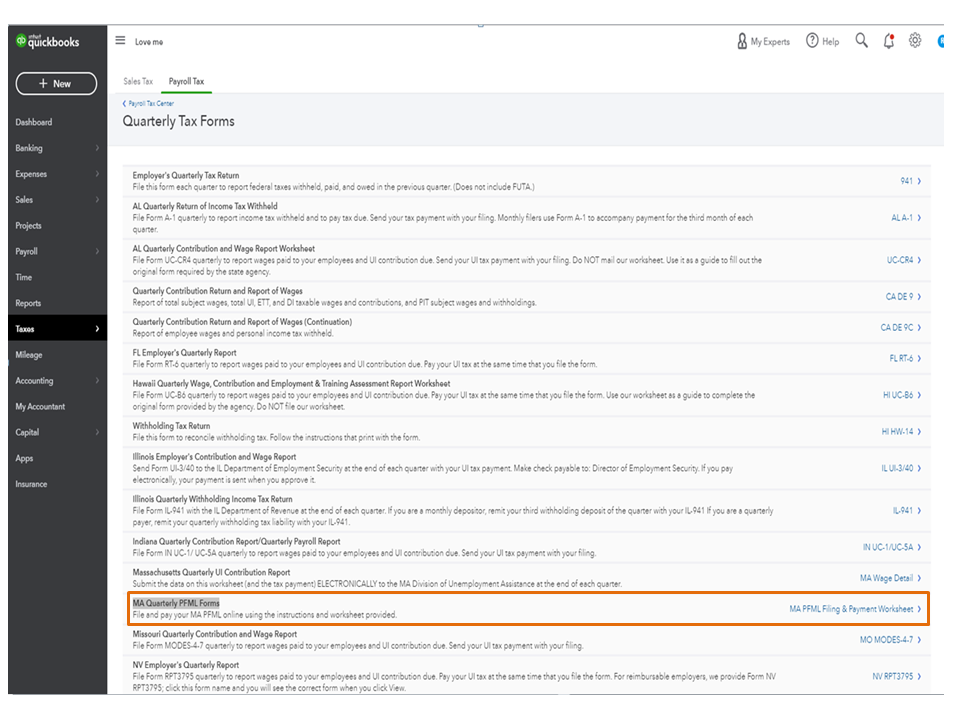
Task: Expand the Banking sidebar submenu
Action: point(97,148)
